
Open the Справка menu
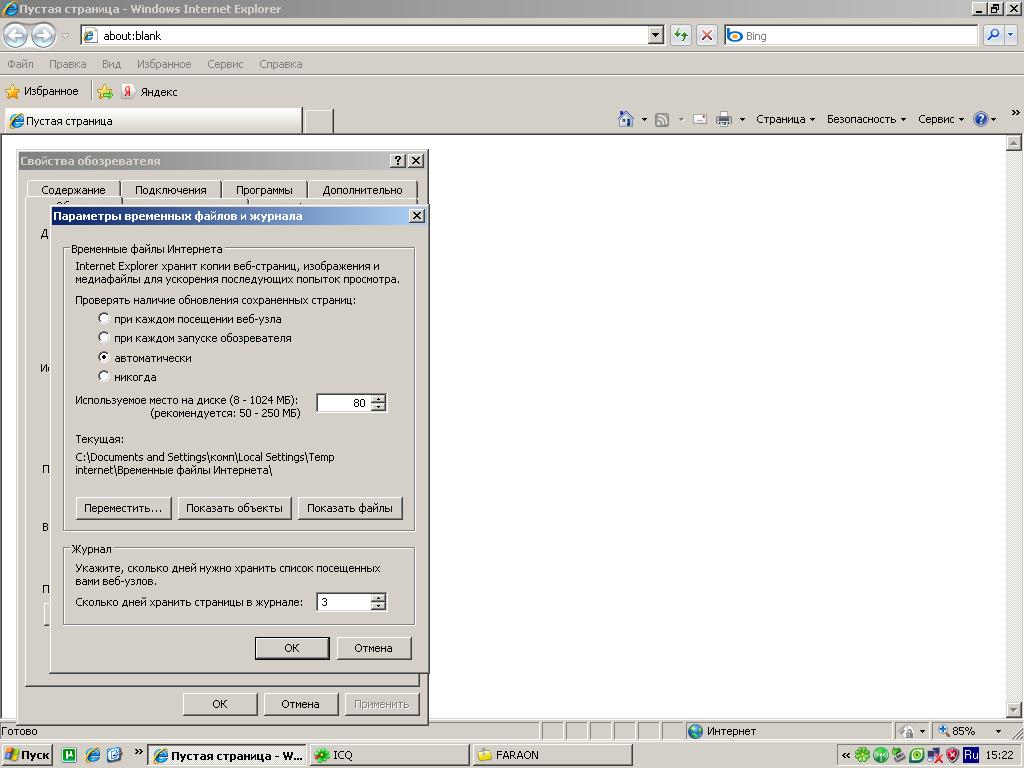pos(280,64)
